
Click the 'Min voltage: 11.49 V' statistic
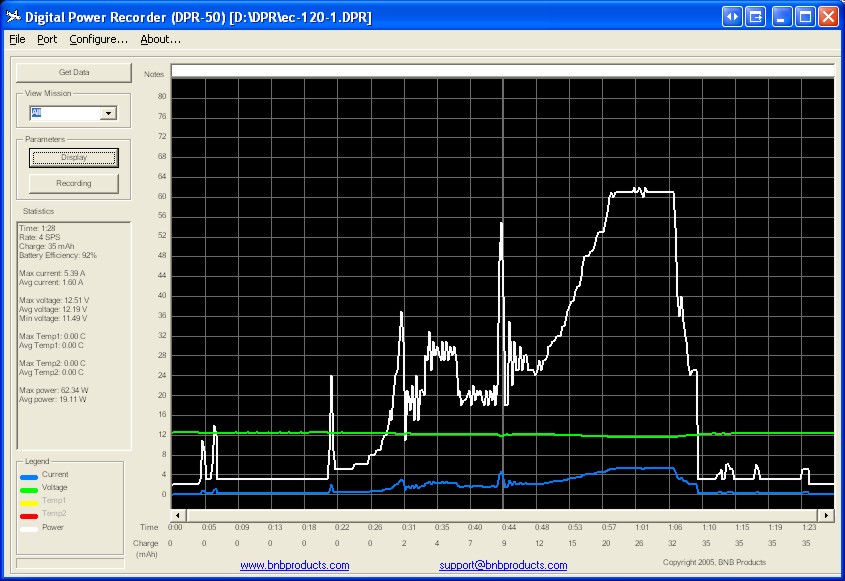point(53,319)
